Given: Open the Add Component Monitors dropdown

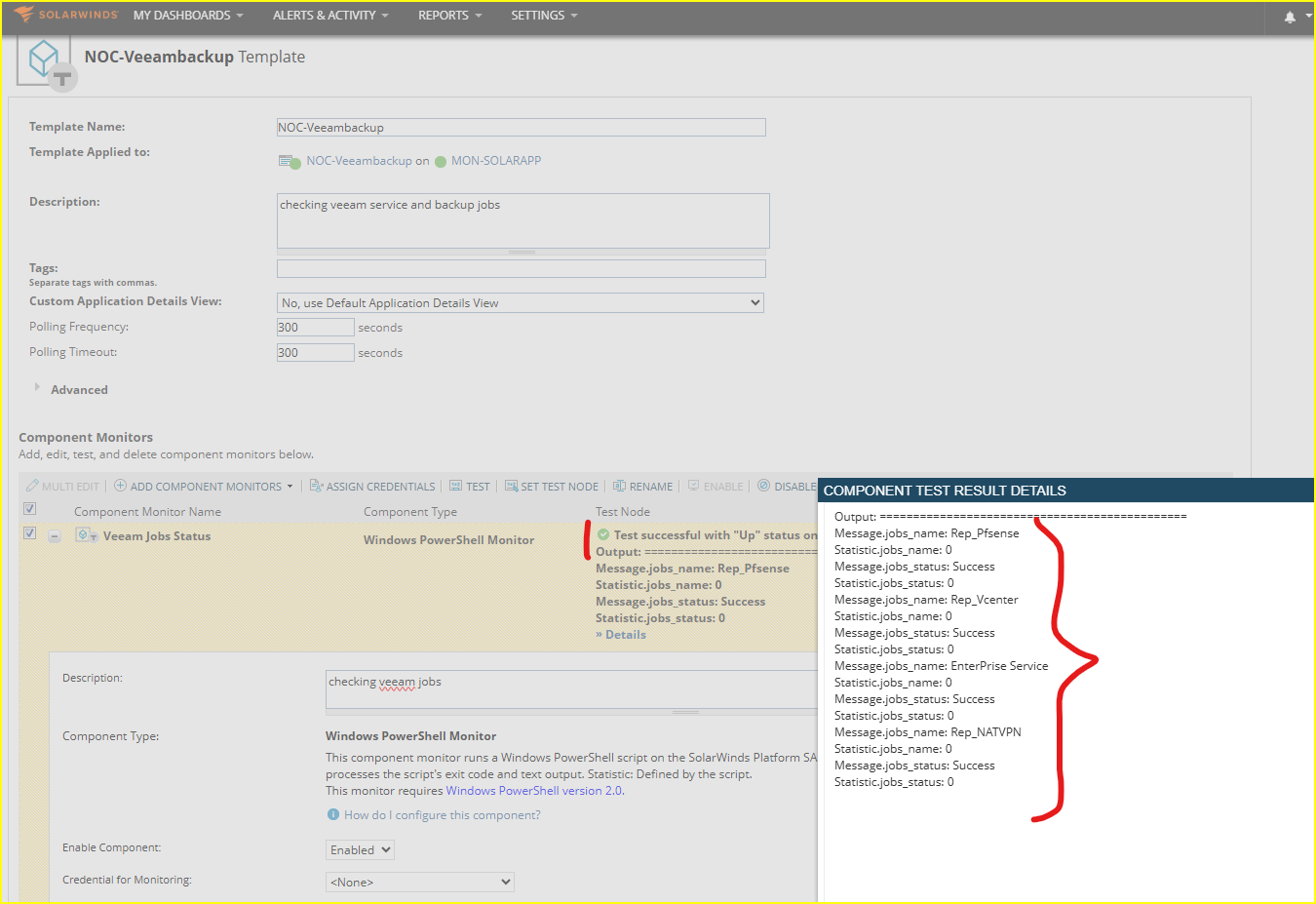Looking at the screenshot, I should pos(204,486).
